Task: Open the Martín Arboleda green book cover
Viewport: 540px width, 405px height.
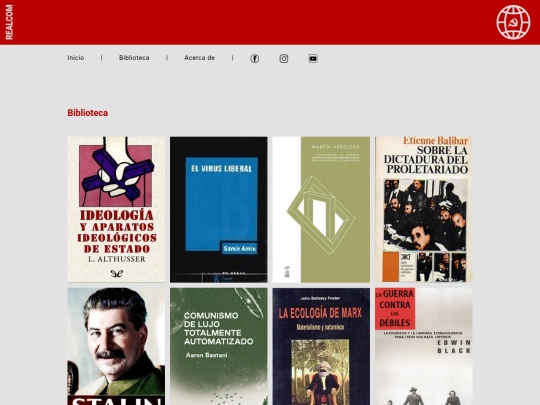Action: tap(321, 209)
